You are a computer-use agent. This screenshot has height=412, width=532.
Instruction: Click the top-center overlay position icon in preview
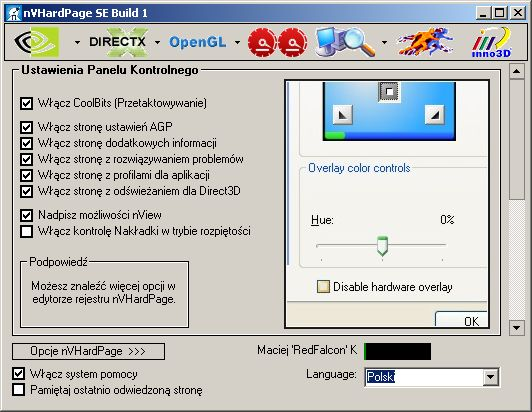pos(389,92)
